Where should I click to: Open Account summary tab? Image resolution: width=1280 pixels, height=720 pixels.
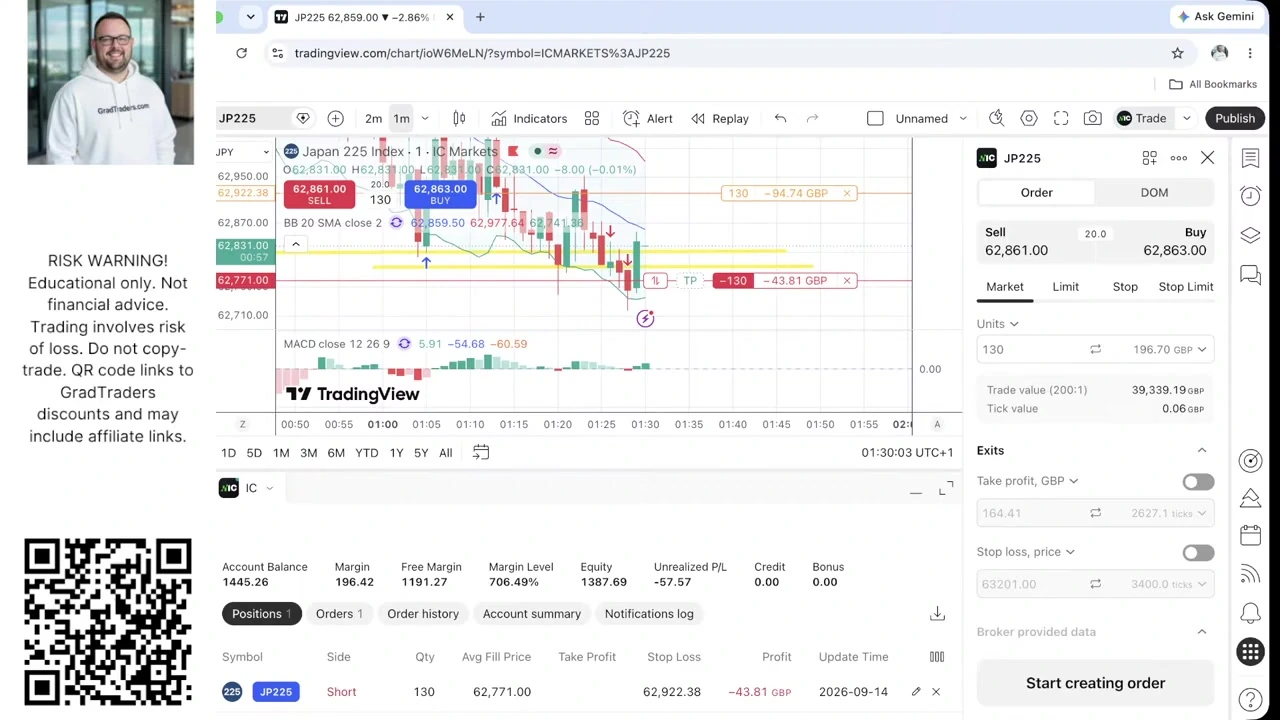click(532, 614)
